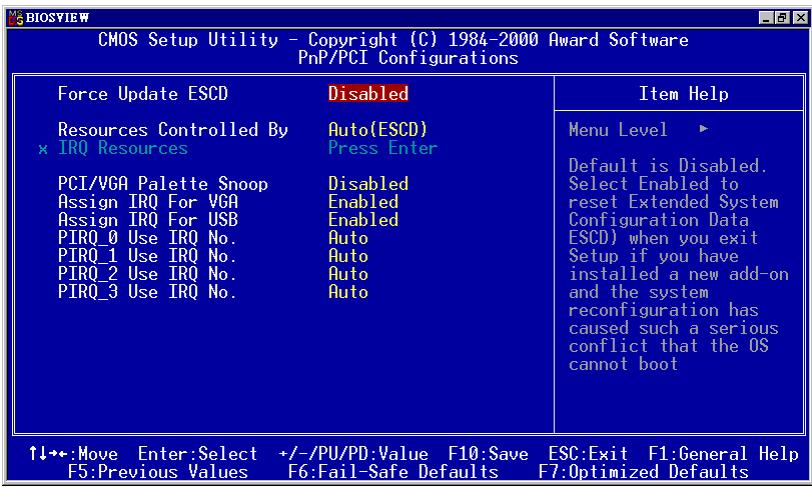The image size is (812, 487).
Task: Change the Force Update ESCD Disabled value
Action: pyautogui.click(x=368, y=94)
